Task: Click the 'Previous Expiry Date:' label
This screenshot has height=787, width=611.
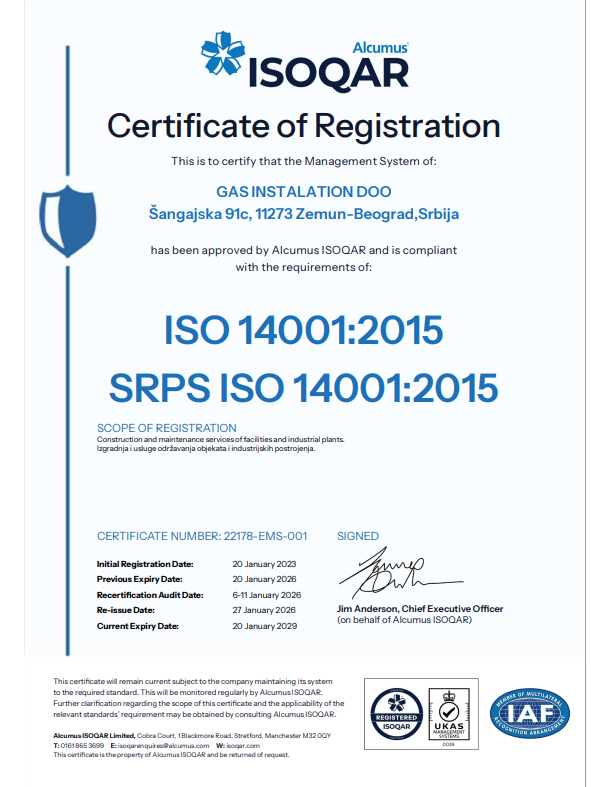Action: coord(140,579)
